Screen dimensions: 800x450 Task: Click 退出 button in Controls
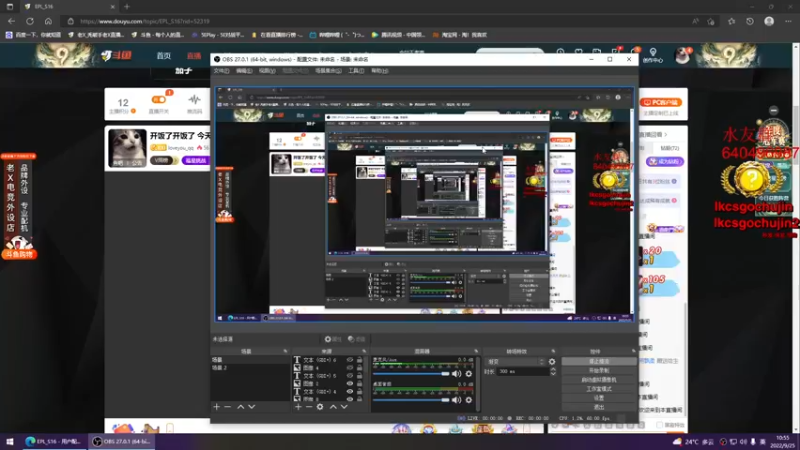pos(599,407)
